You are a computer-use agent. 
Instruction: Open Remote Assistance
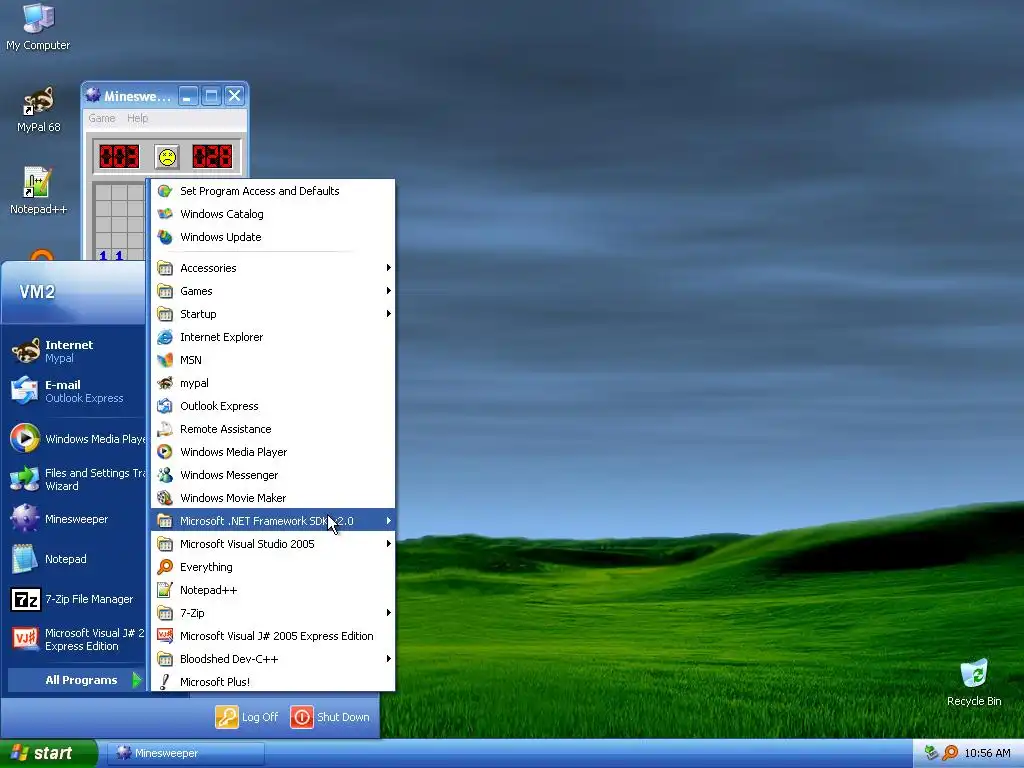273,429
